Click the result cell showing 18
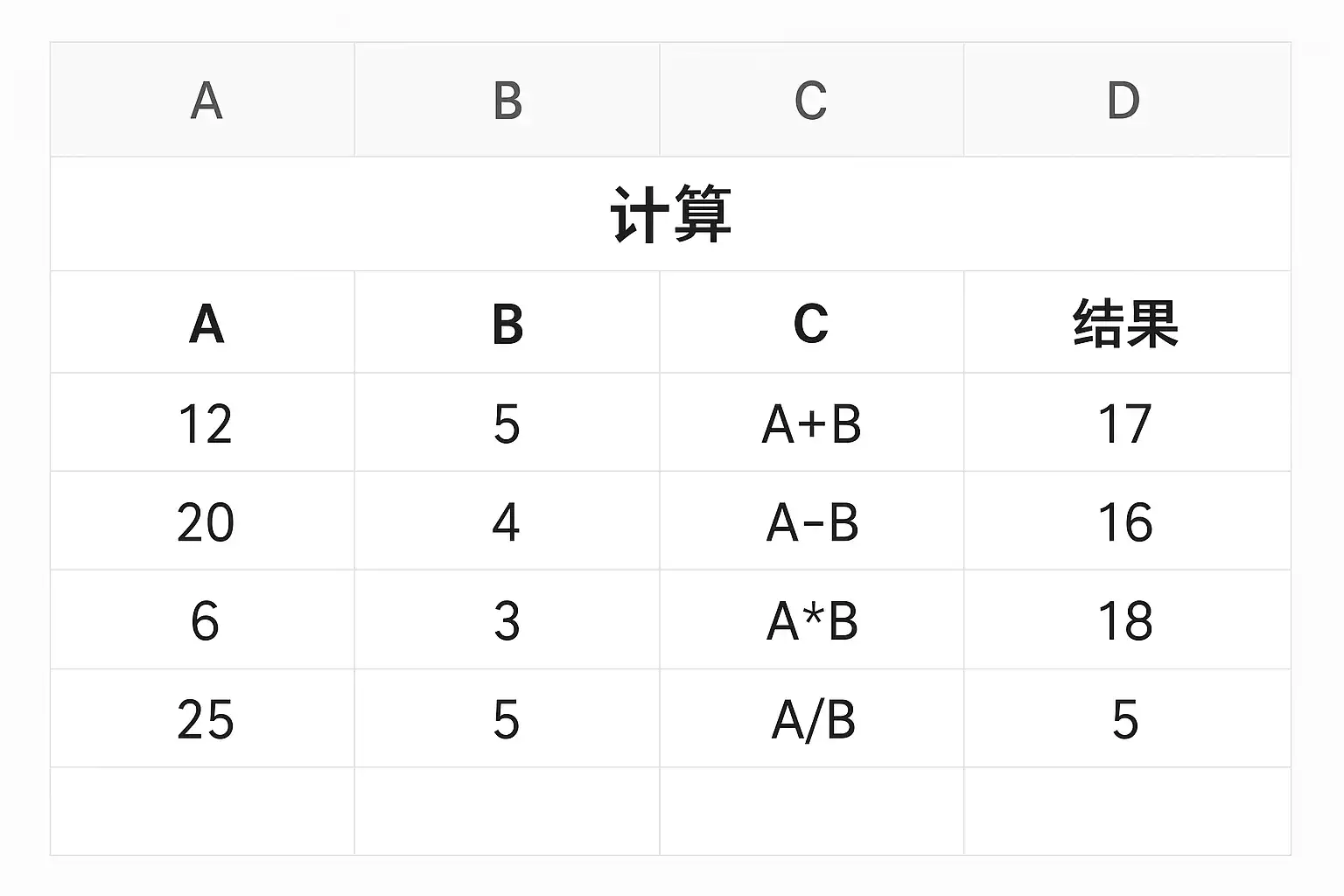 pyautogui.click(x=1127, y=620)
